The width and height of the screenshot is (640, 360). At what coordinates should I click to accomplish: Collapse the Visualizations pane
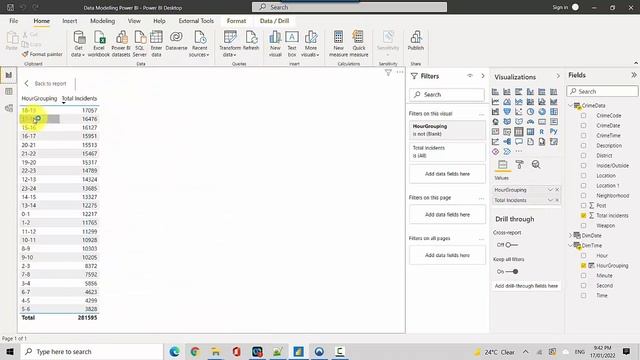[558, 76]
